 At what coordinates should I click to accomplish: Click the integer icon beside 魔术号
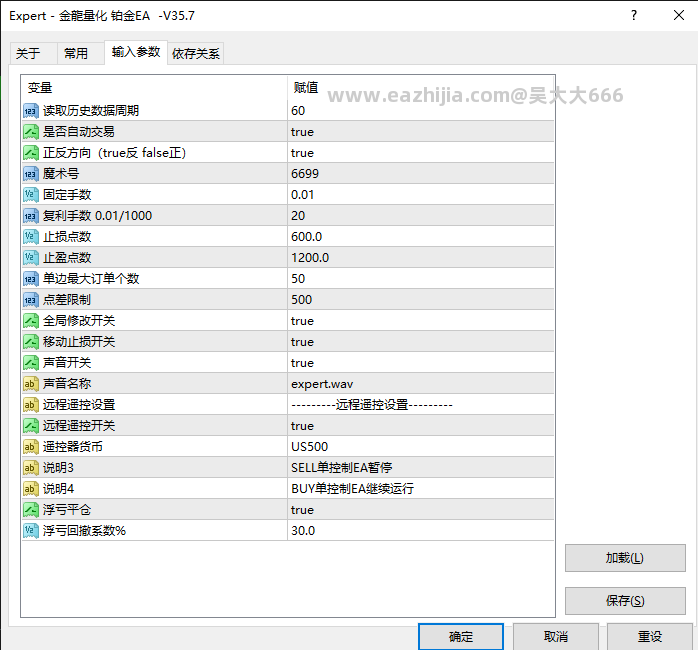pos(31,174)
